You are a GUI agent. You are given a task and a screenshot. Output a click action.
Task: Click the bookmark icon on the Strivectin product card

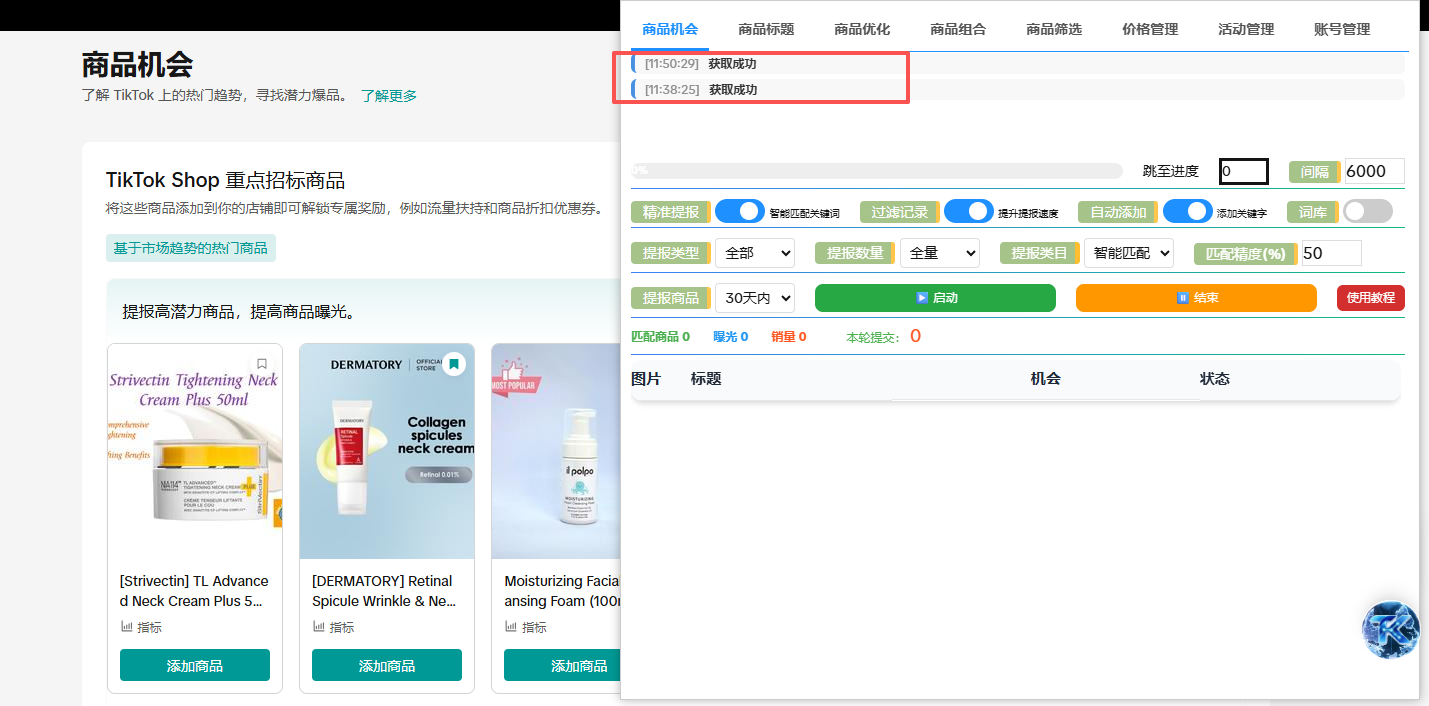[x=262, y=365]
